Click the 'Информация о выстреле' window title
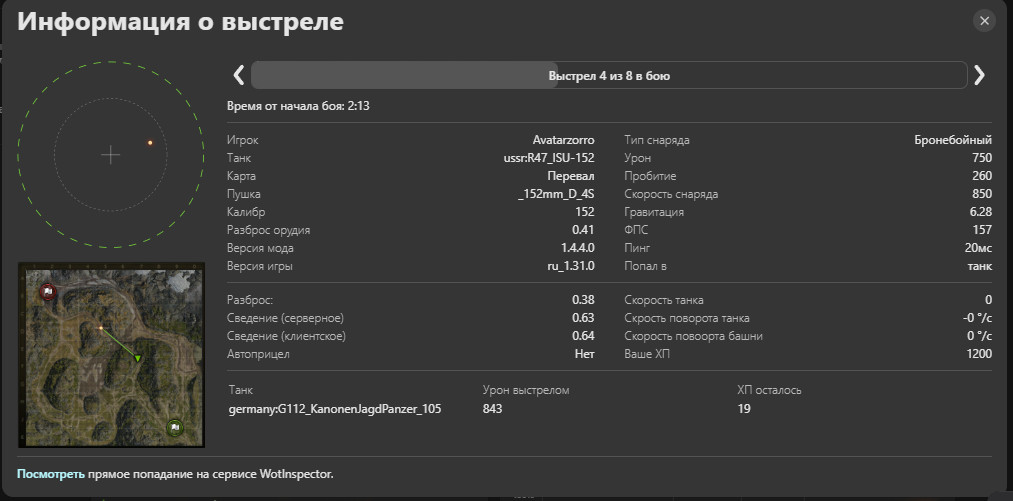The image size is (1013, 501). coord(180,23)
